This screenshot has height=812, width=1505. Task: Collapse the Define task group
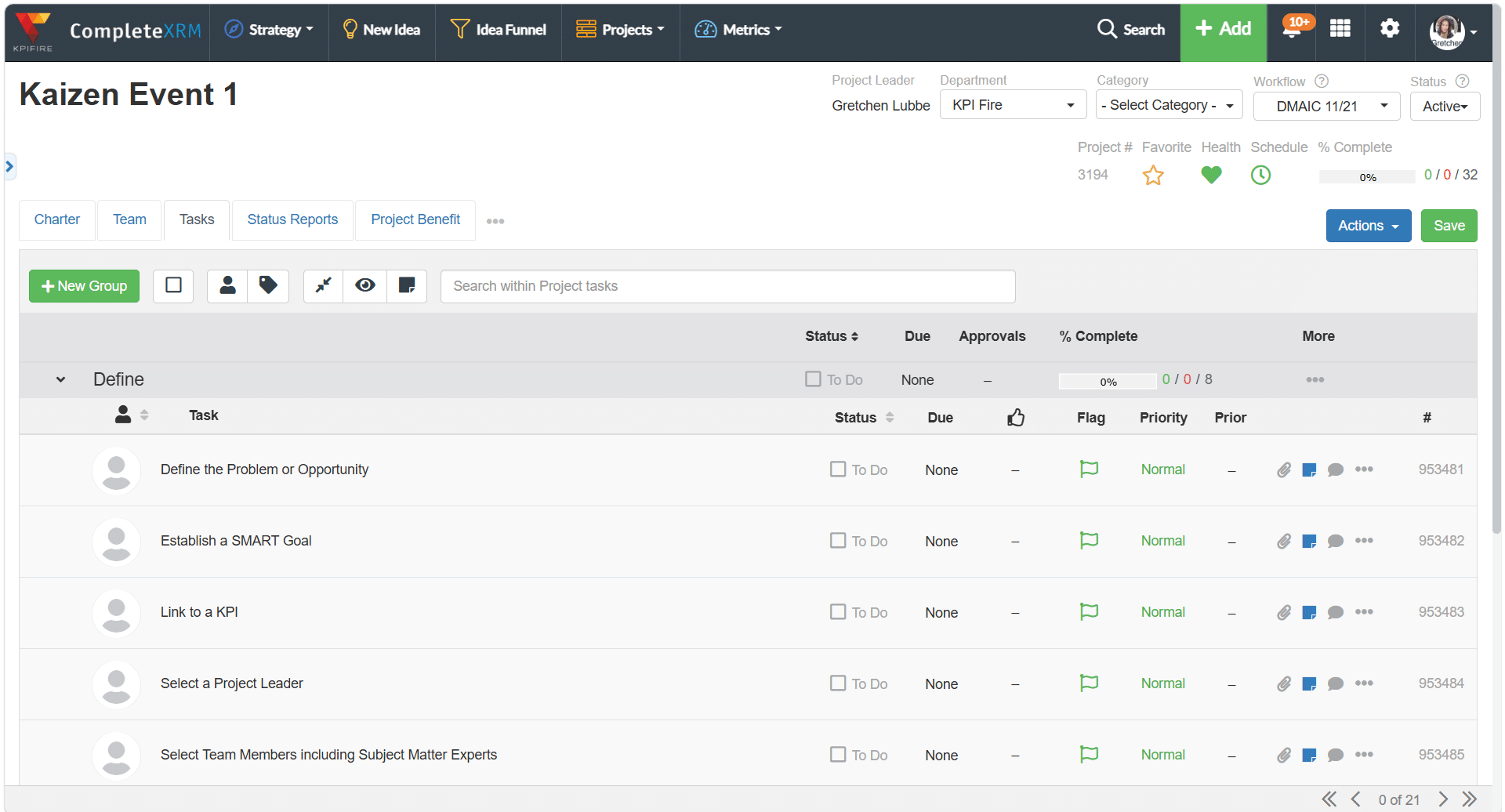[60, 380]
